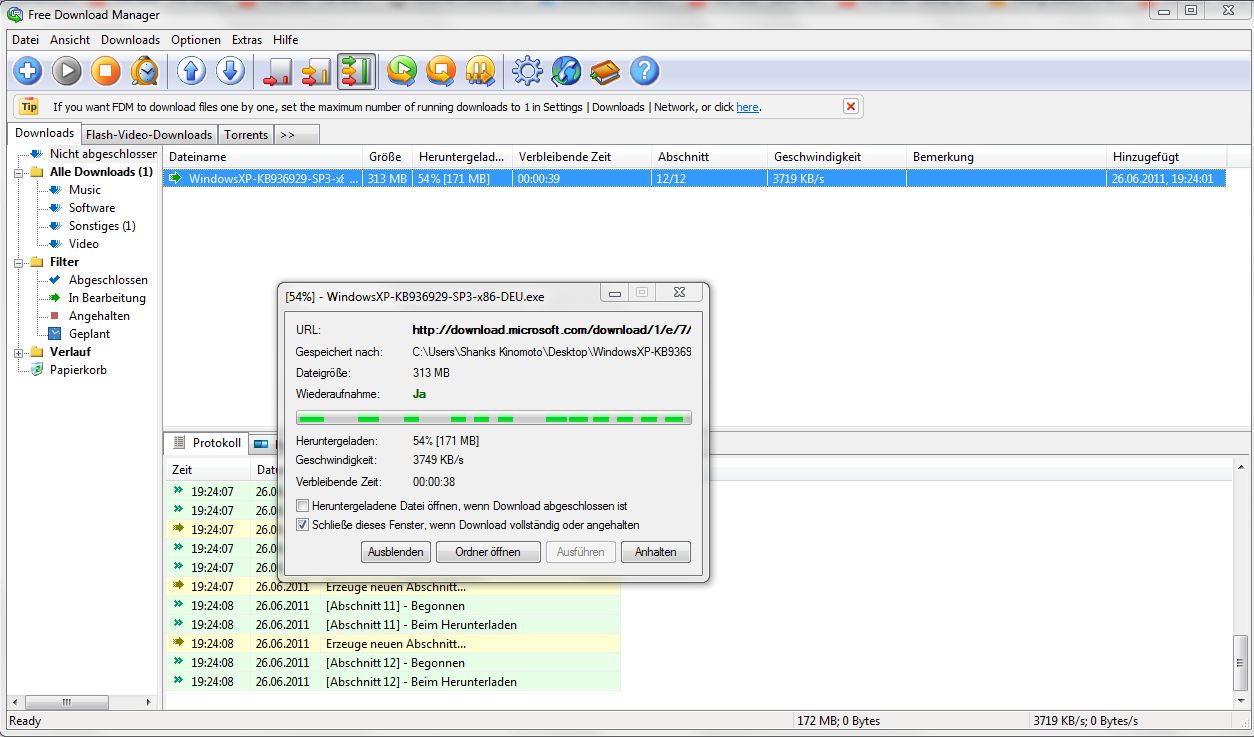Enable 'Heruntergeladene Datei öffnen' checkbox
The image size is (1254, 737).
[303, 506]
